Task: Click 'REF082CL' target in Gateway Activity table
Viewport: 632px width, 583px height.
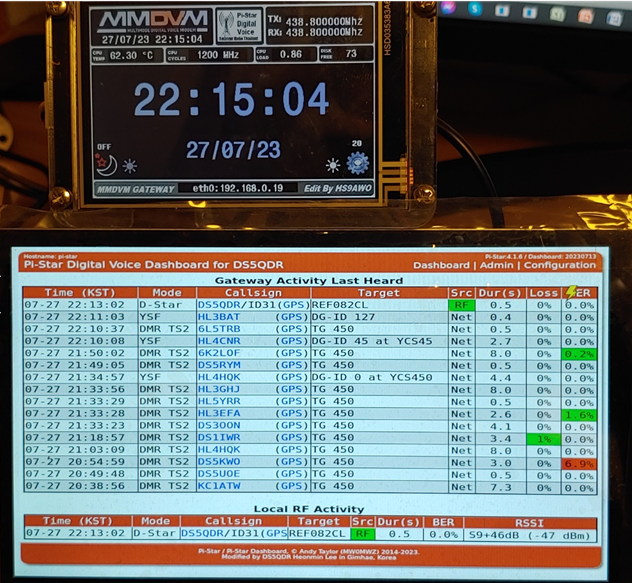Action: [340, 305]
